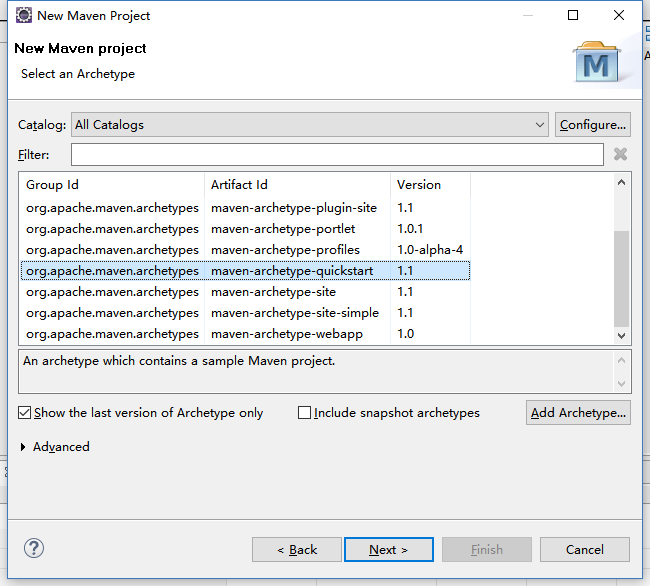Open the Catalog dropdown
Screen dimensions: 650x586
[310, 125]
